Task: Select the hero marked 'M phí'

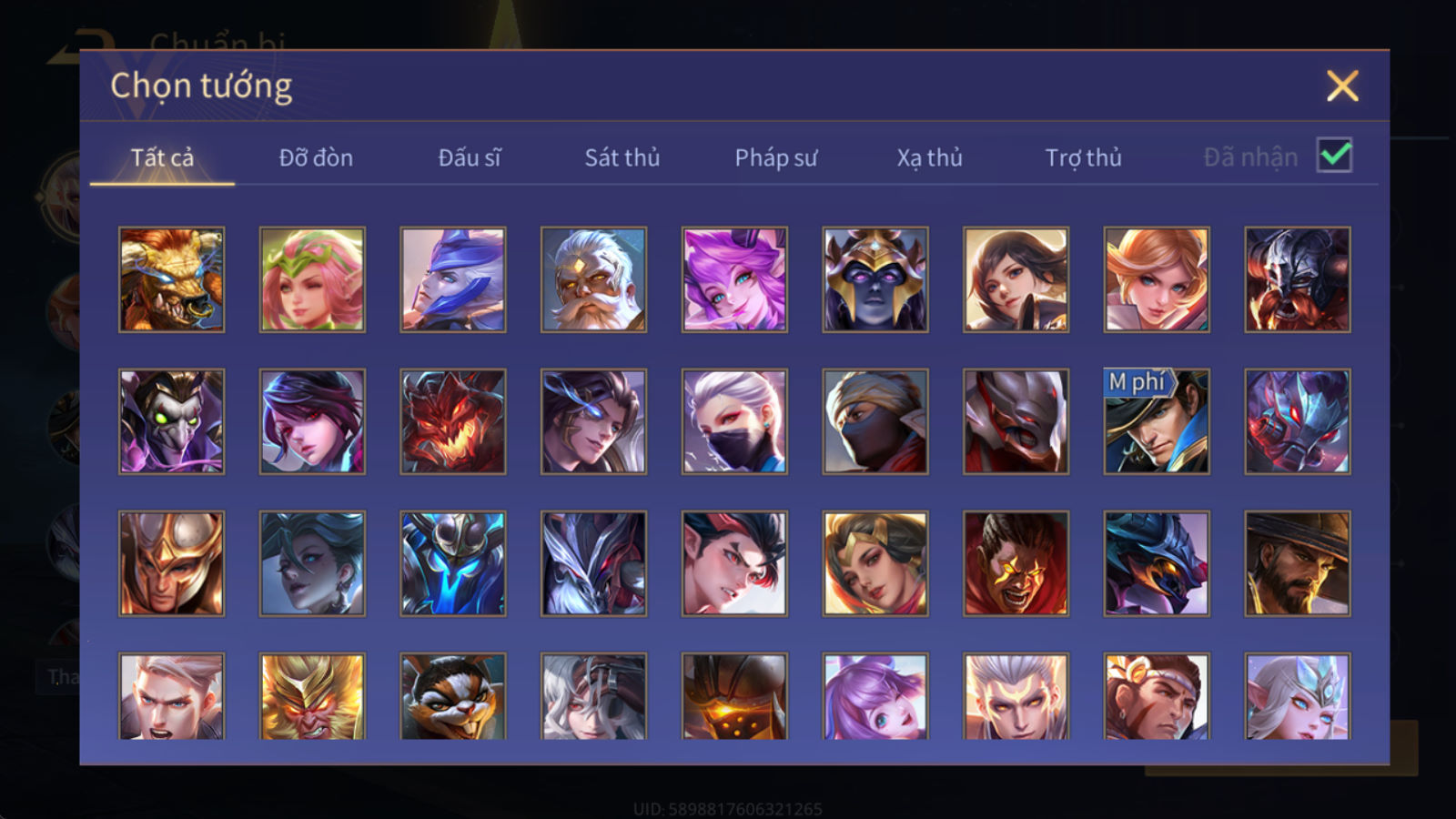Action: coord(1157,421)
